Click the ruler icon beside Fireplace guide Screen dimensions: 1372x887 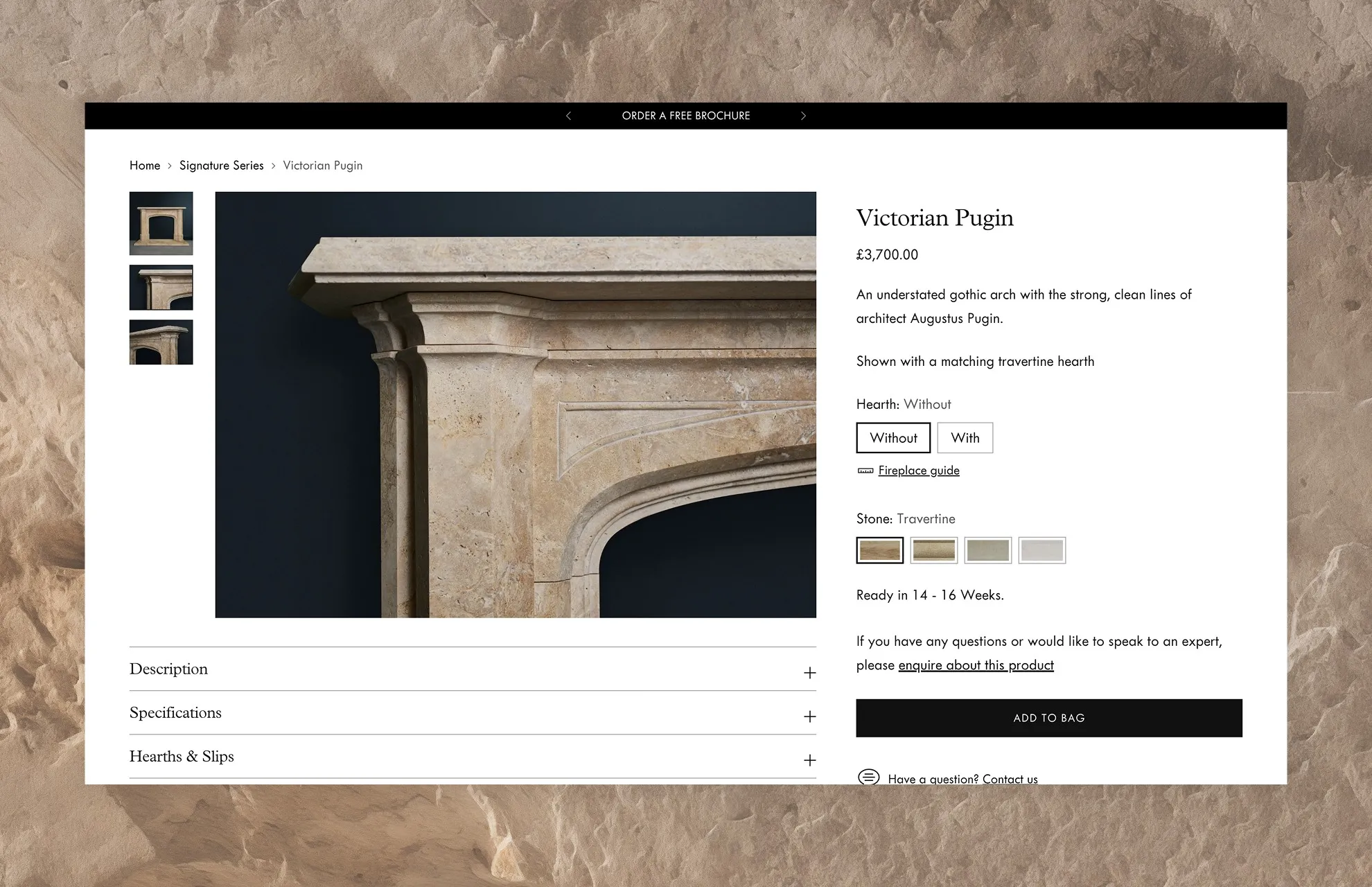pos(865,471)
